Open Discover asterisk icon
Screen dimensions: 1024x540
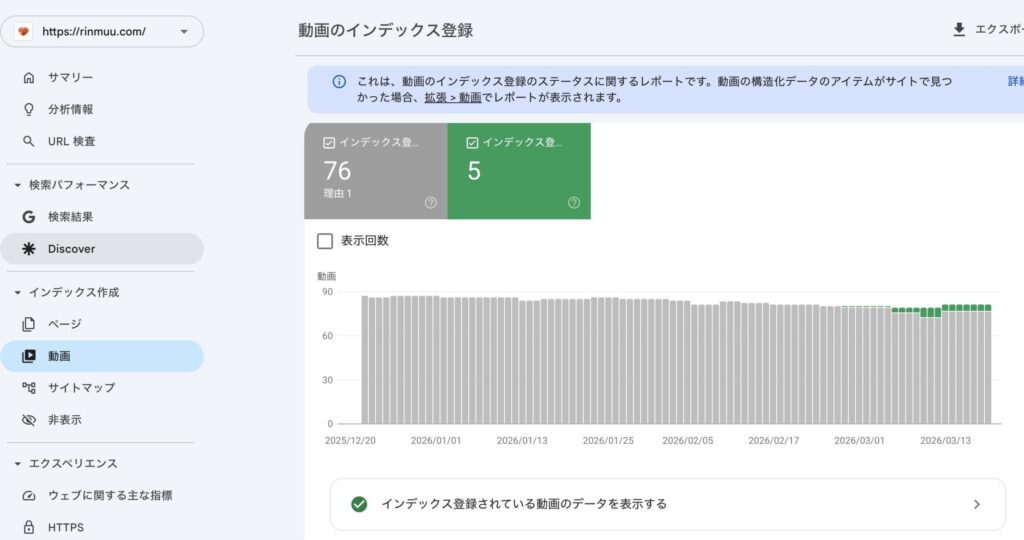(x=28, y=248)
